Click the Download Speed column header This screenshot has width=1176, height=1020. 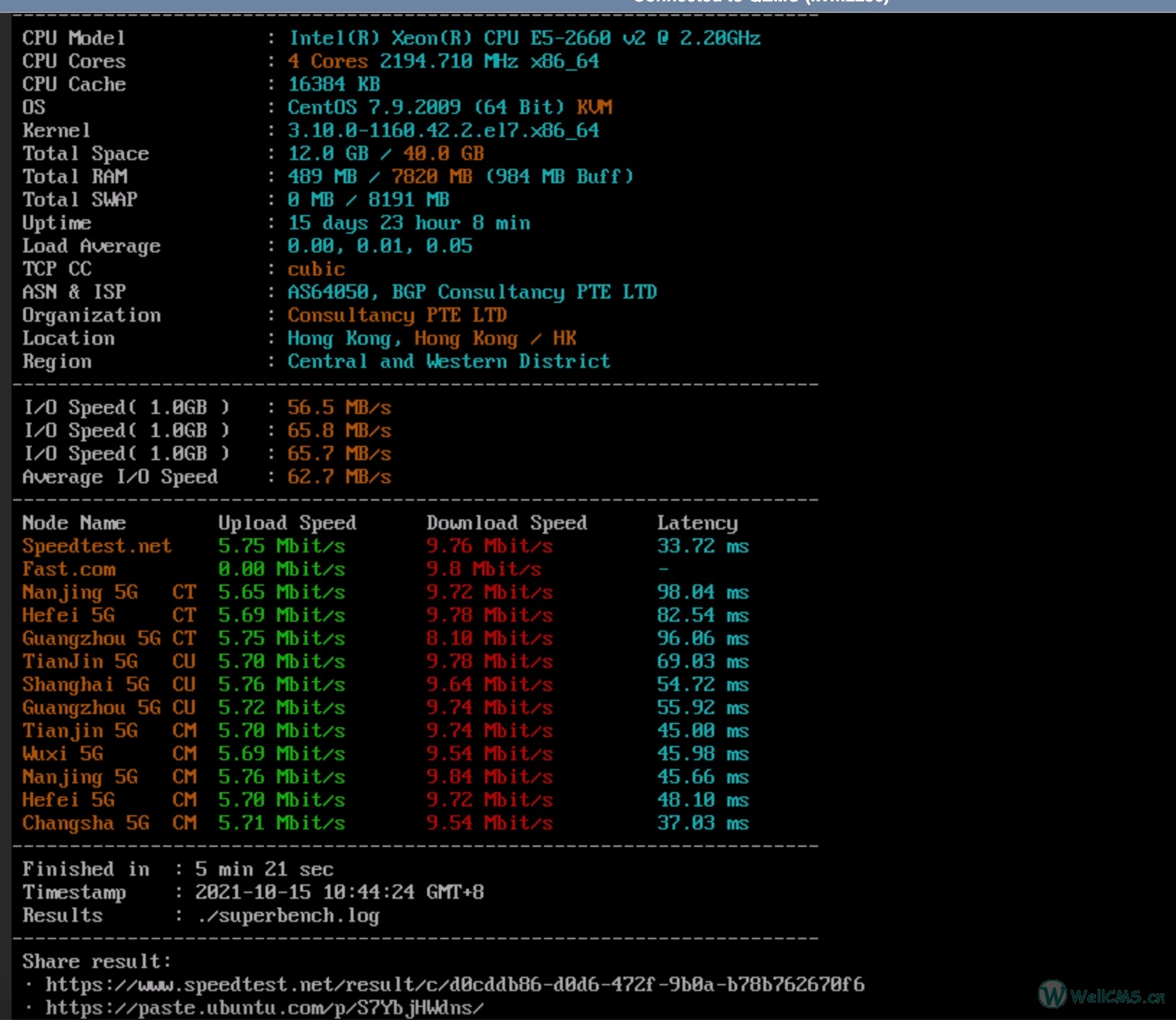pyautogui.click(x=506, y=523)
